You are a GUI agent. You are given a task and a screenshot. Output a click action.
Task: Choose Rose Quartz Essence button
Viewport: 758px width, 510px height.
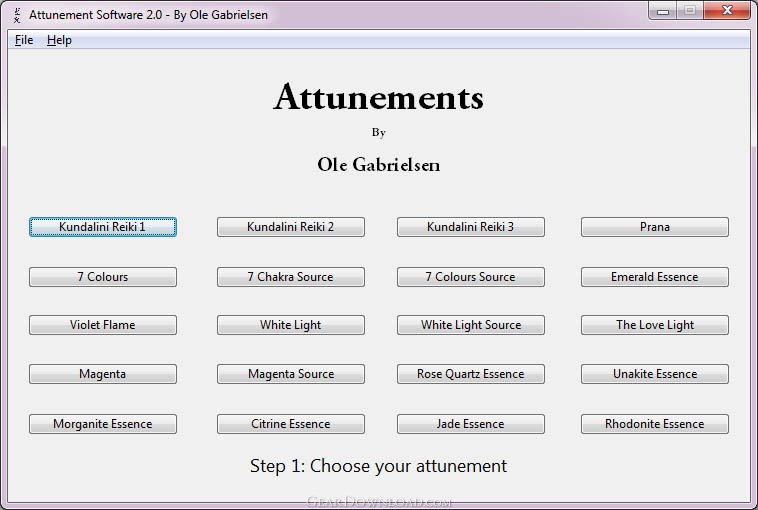(x=470, y=374)
